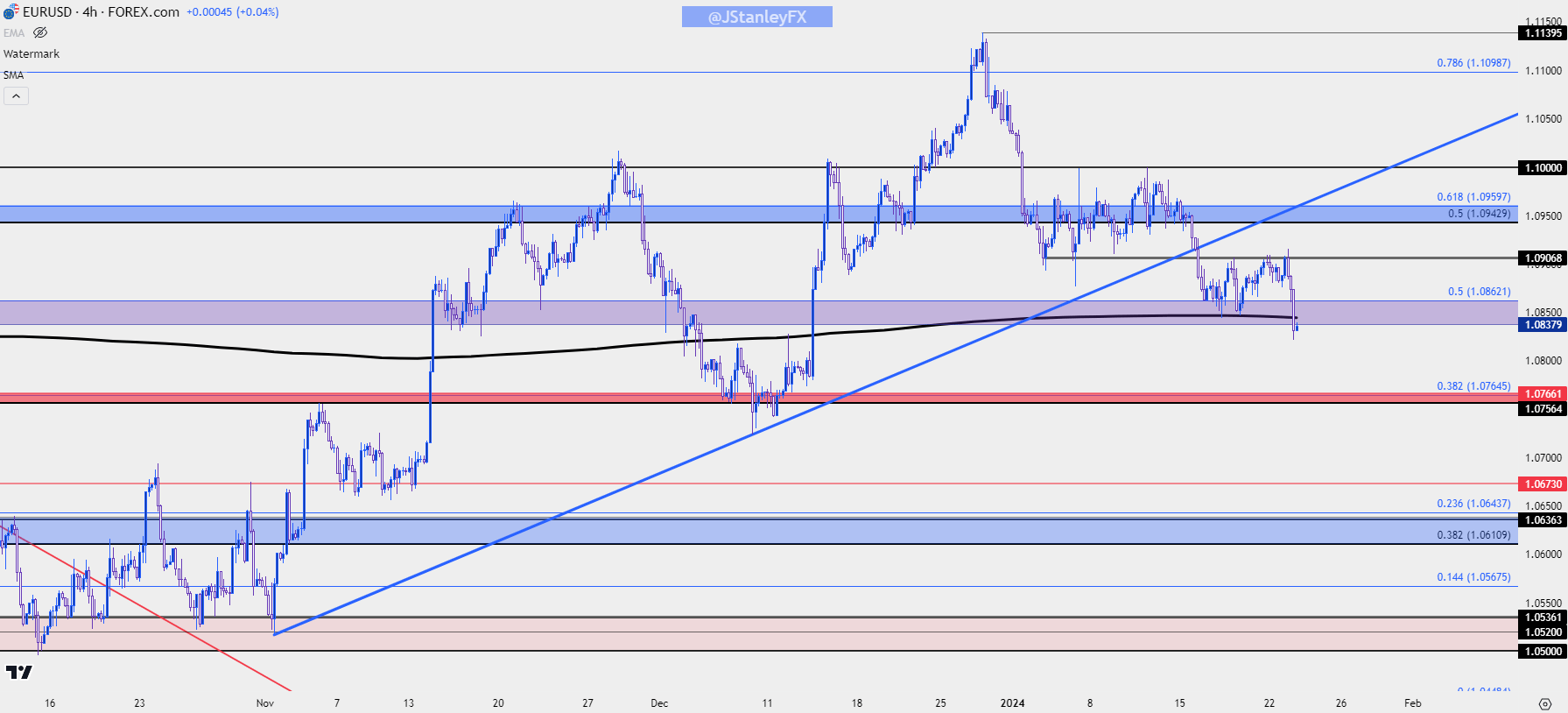Screen dimensions: 1568x713
Task: Select Fibonacci label 0.618 (1.09597)
Action: 1473,197
